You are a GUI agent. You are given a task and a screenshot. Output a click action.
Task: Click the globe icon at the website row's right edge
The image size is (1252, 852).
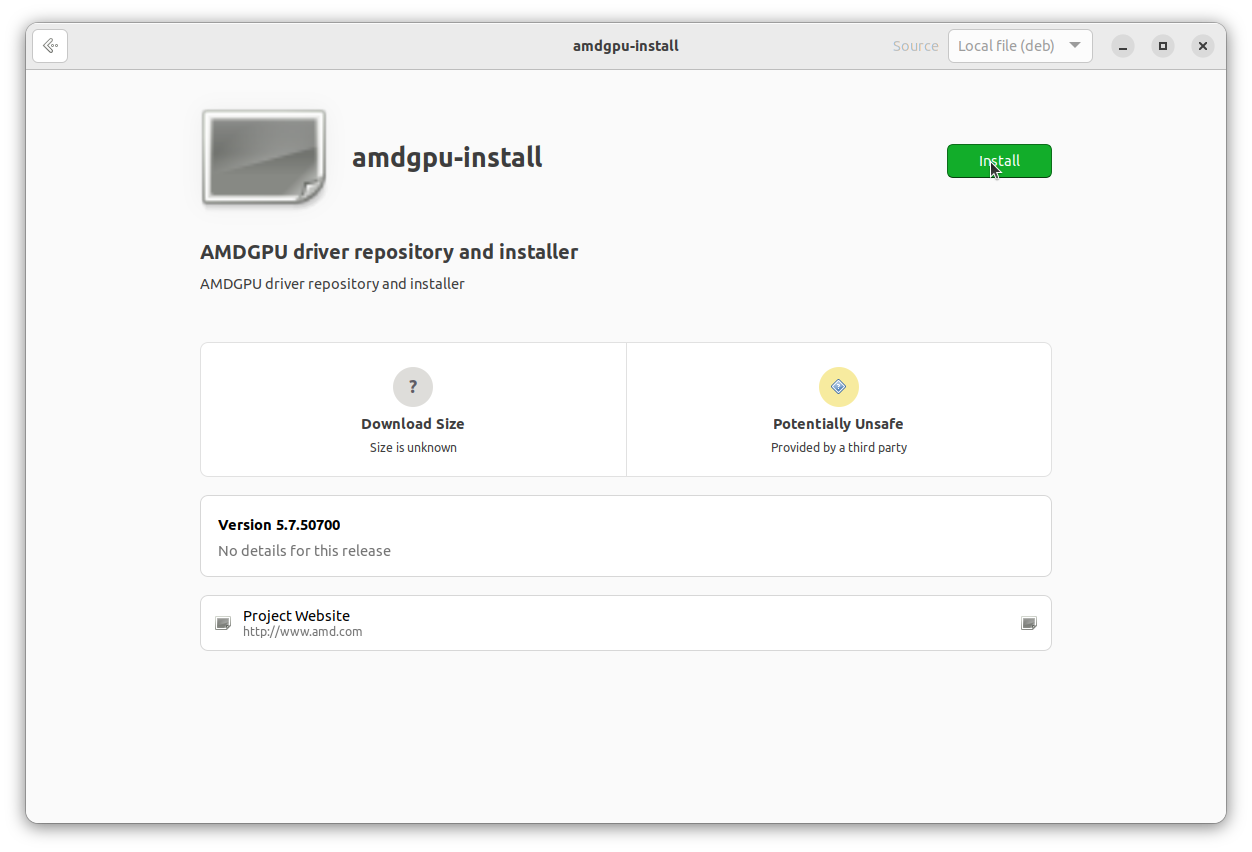point(1028,623)
